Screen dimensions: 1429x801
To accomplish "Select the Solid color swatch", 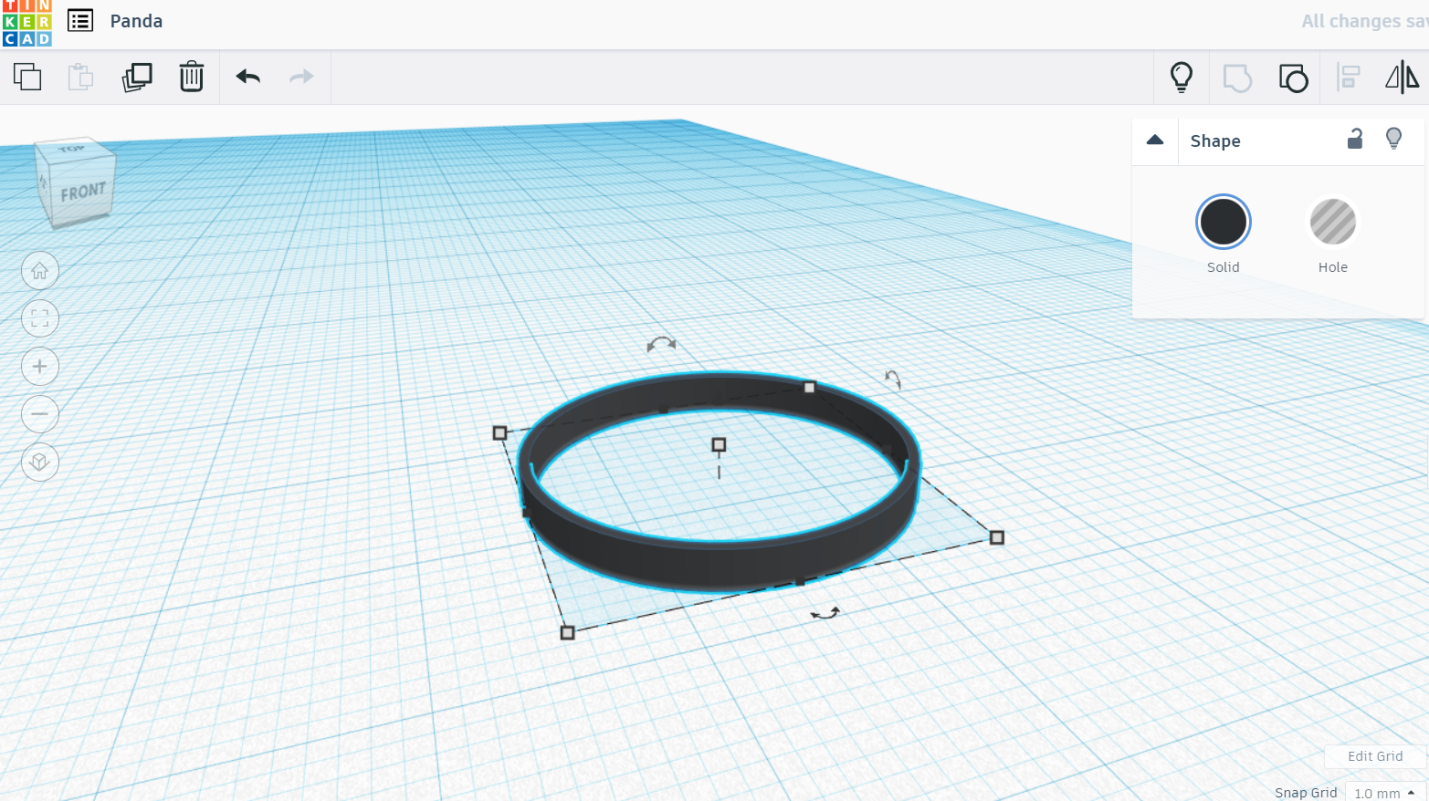I will coord(1223,222).
